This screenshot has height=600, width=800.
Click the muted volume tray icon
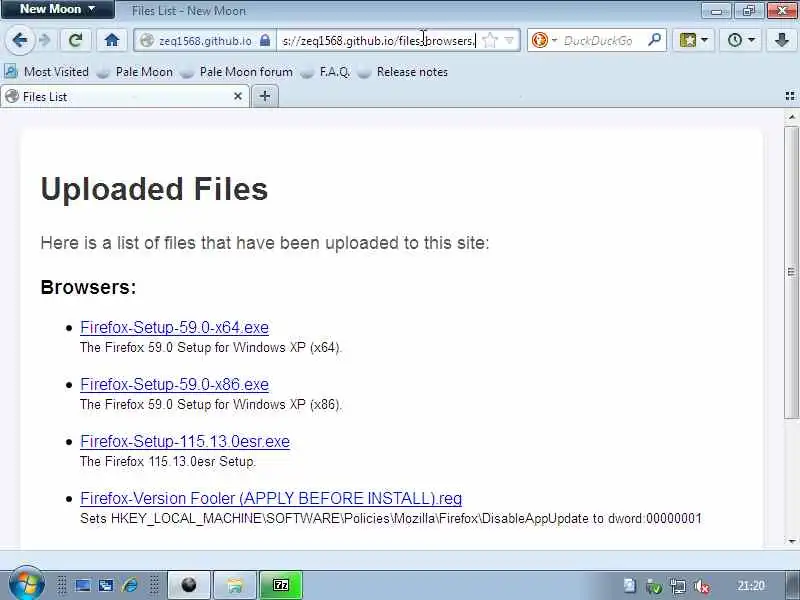(x=702, y=586)
